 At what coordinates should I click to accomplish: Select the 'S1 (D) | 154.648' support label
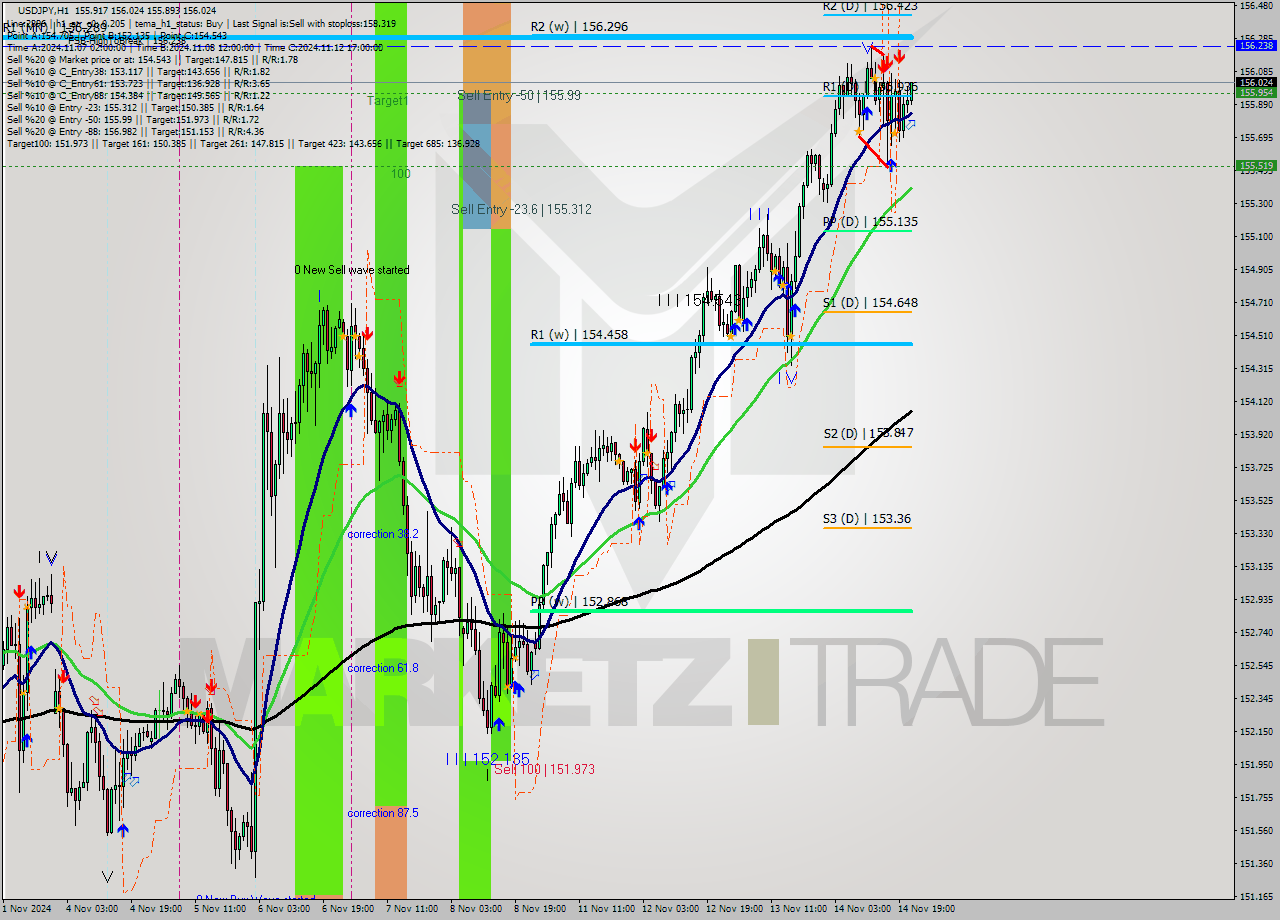[870, 303]
